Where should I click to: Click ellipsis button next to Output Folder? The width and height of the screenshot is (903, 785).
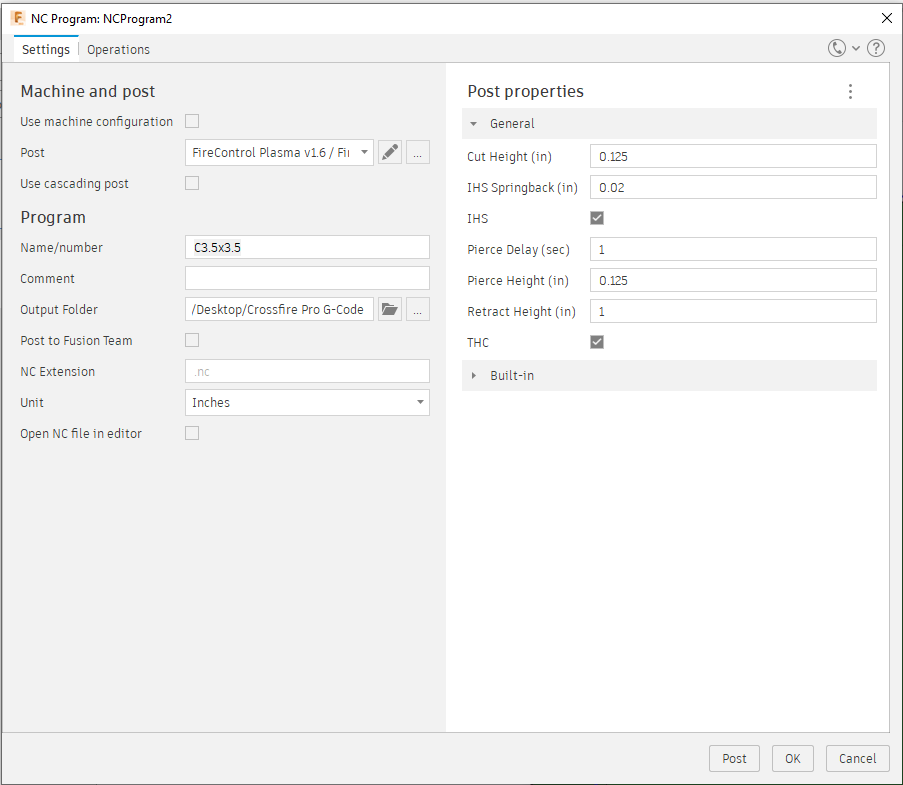click(418, 310)
